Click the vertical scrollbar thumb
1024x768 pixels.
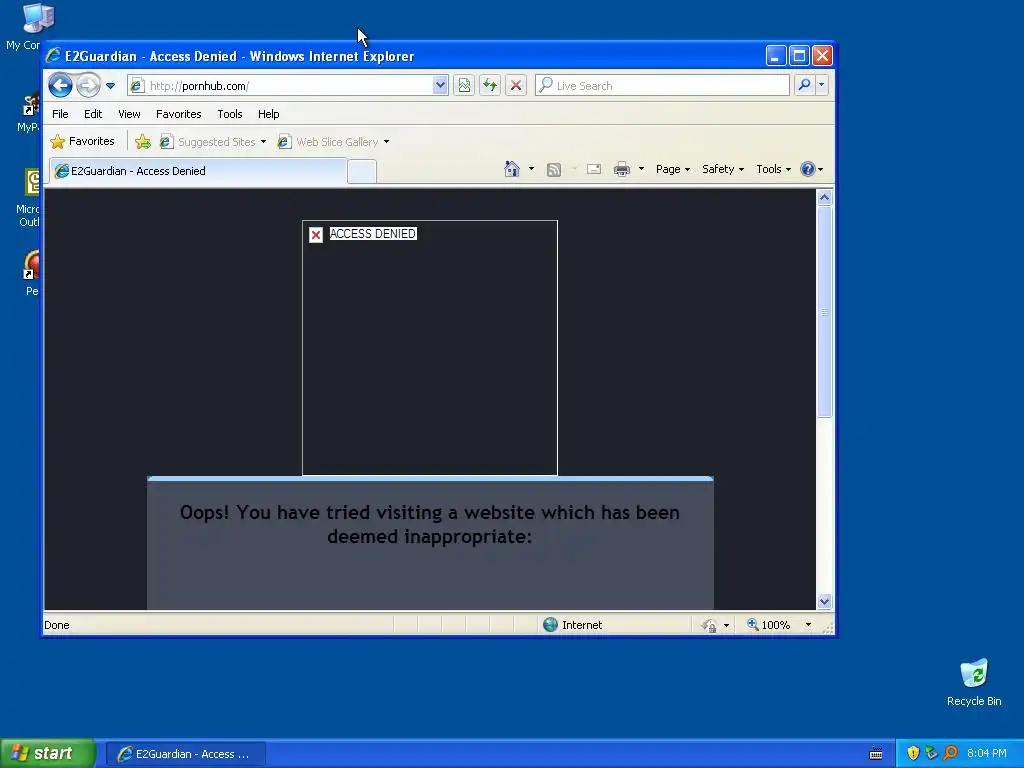[824, 312]
